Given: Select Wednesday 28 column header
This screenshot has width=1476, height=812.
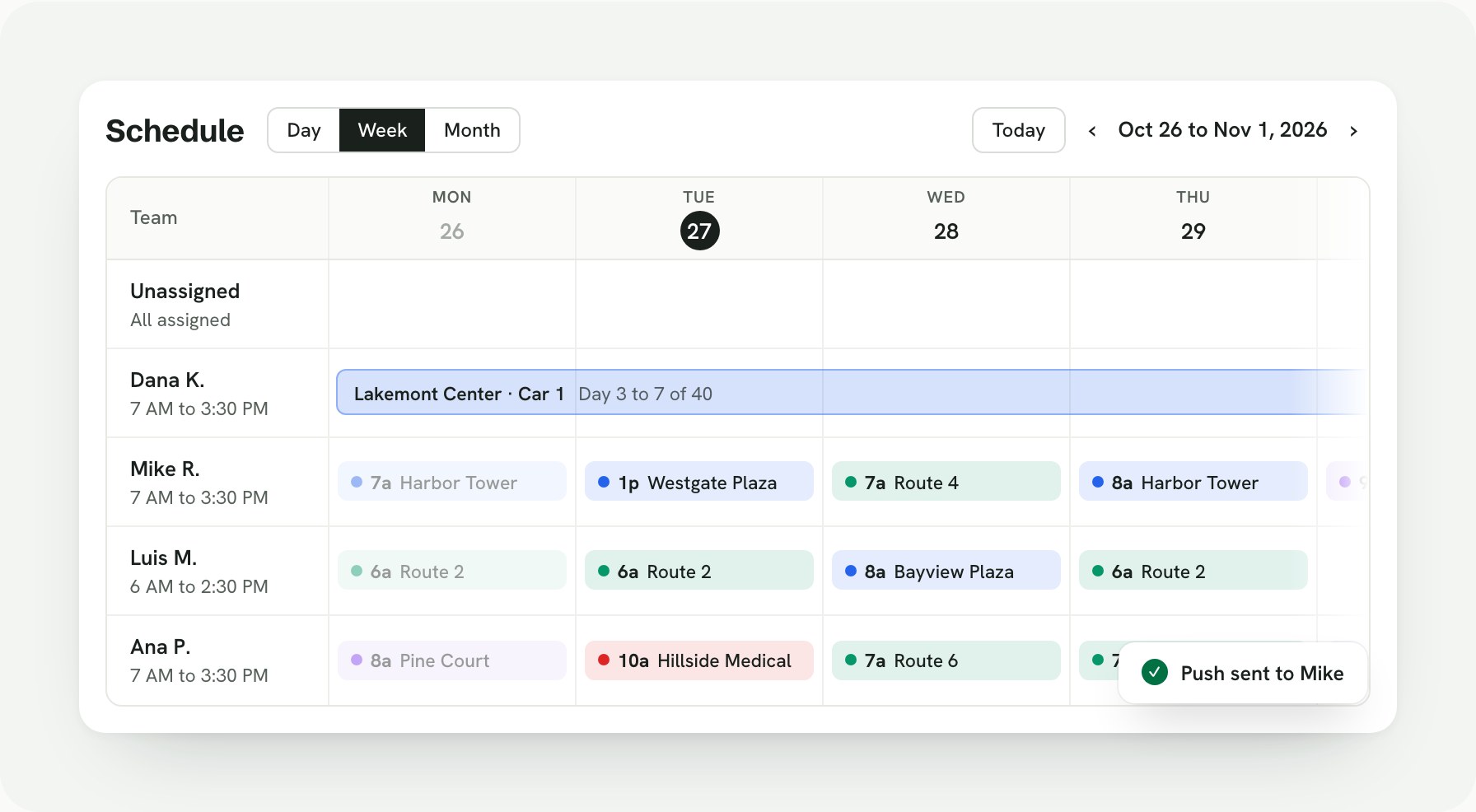Looking at the screenshot, I should pos(946,218).
